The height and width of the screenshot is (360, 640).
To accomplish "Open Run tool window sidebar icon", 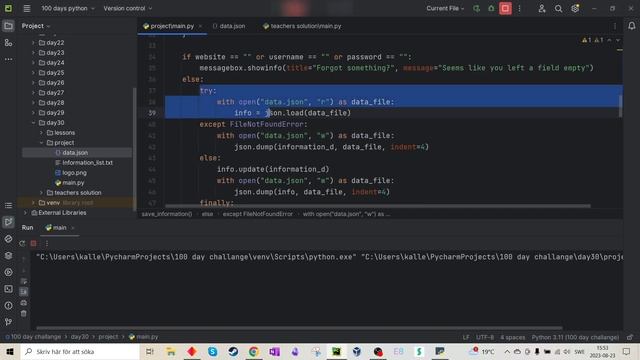I will (x=8, y=222).
